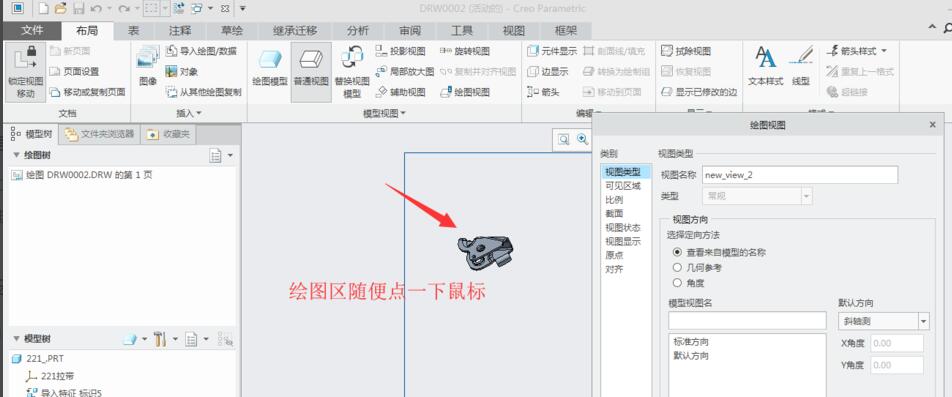Image resolution: width=952 pixels, height=397 pixels.
Task: Select 比例 category in dialog
Action: click(614, 200)
